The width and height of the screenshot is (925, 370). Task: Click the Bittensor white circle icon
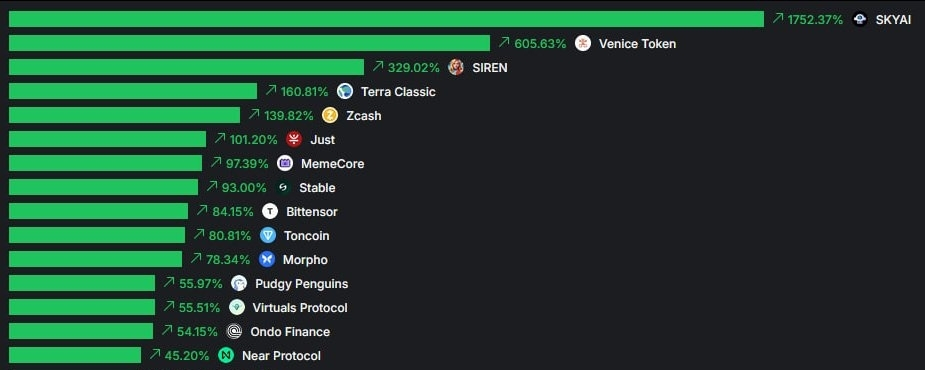tap(270, 211)
